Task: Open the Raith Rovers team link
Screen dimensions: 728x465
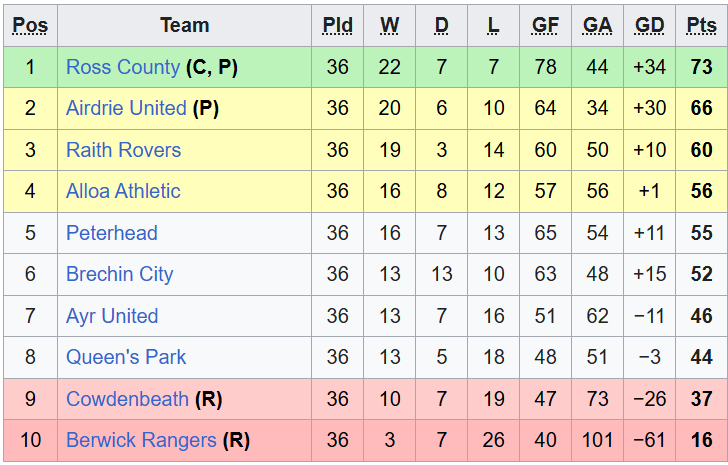Action: 124,150
